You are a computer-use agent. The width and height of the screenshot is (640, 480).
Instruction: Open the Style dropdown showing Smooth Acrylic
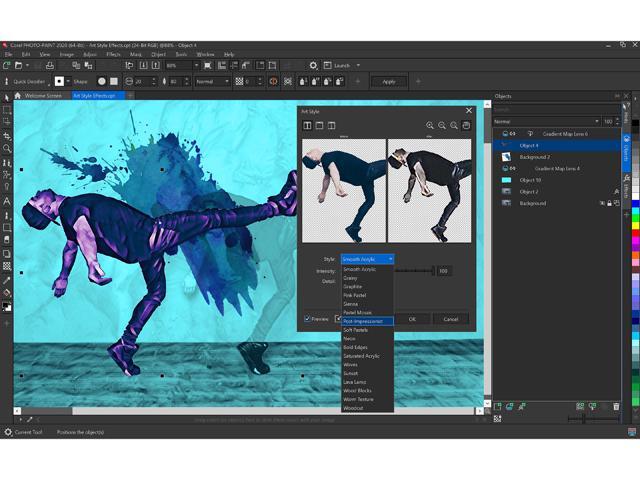point(367,259)
